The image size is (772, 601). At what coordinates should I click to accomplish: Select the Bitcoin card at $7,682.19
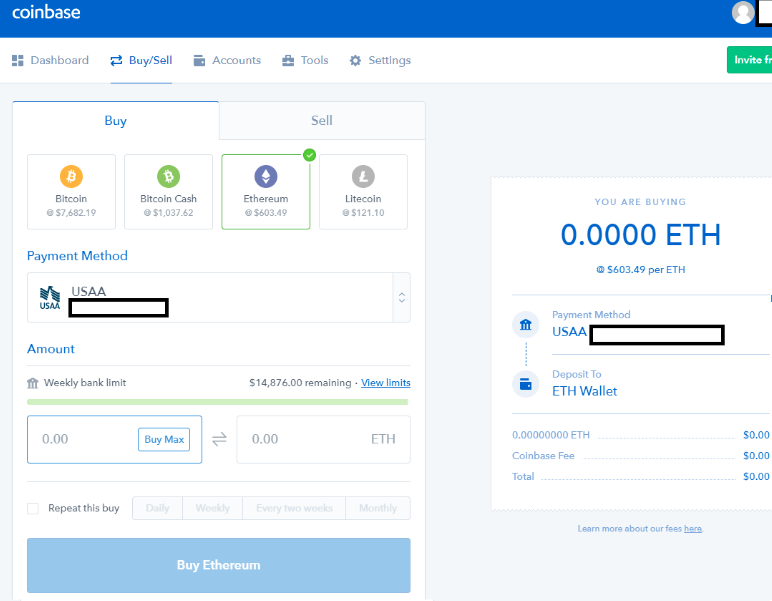point(71,192)
